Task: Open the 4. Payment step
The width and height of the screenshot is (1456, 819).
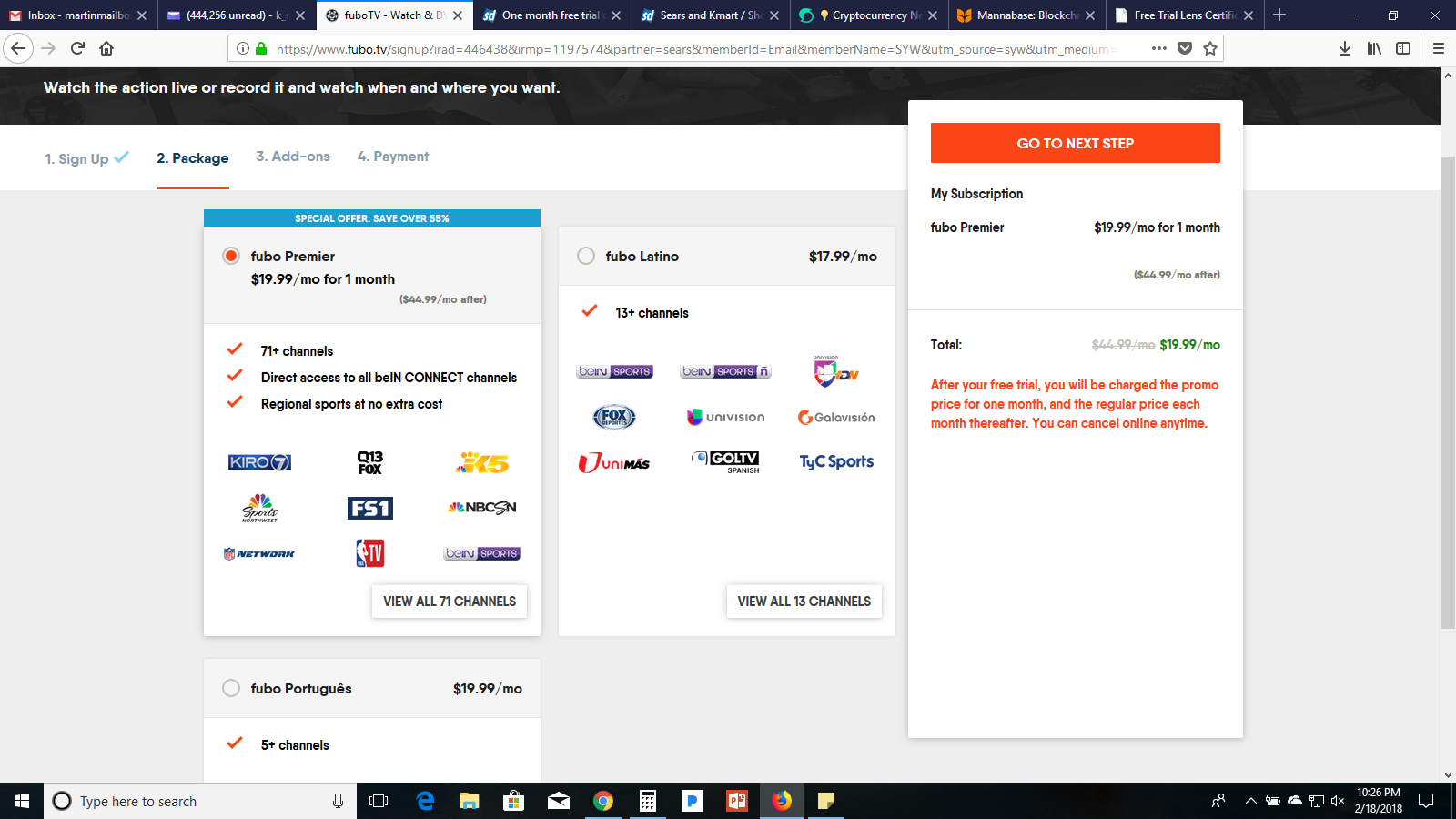Action: click(393, 157)
